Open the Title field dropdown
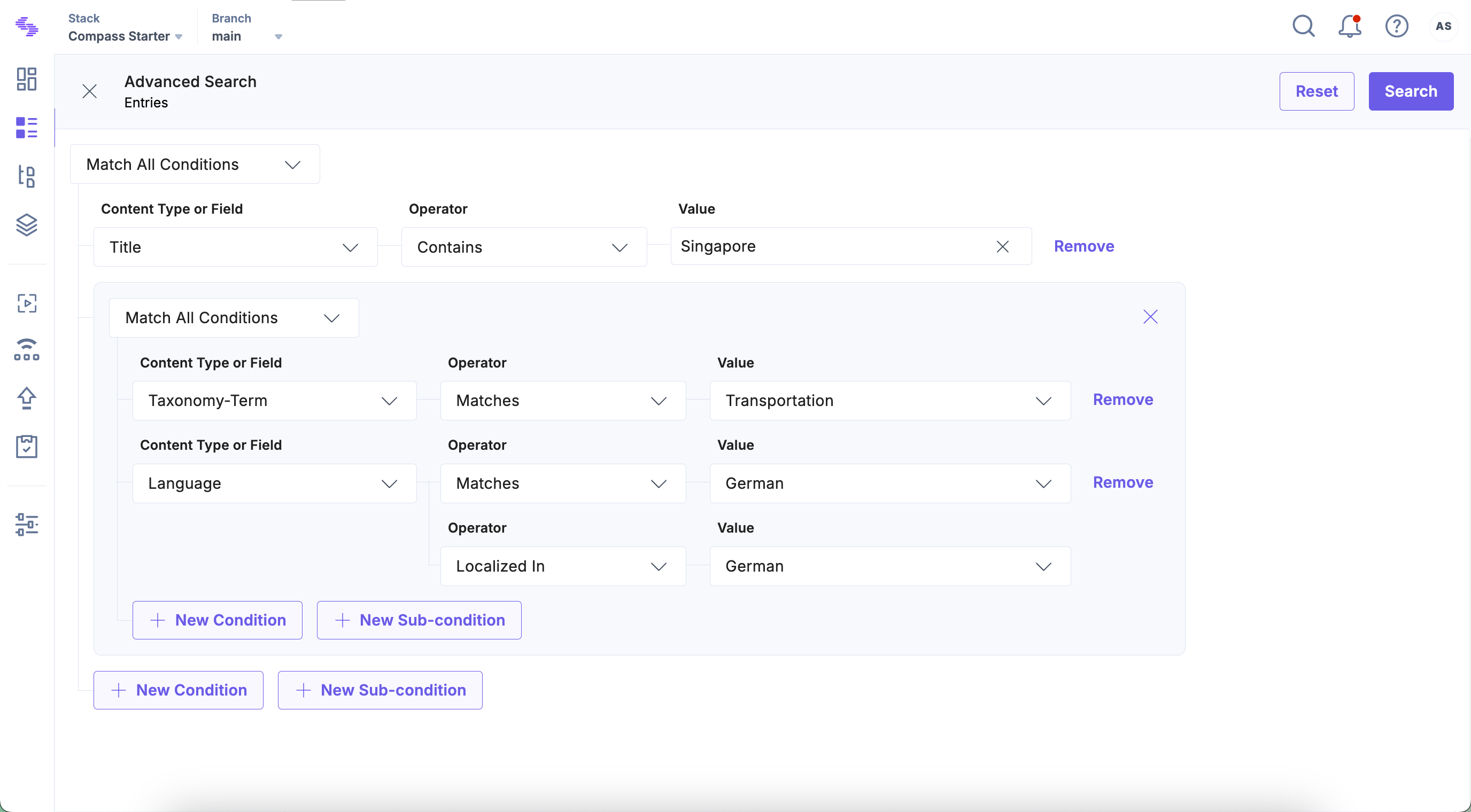 [235, 247]
